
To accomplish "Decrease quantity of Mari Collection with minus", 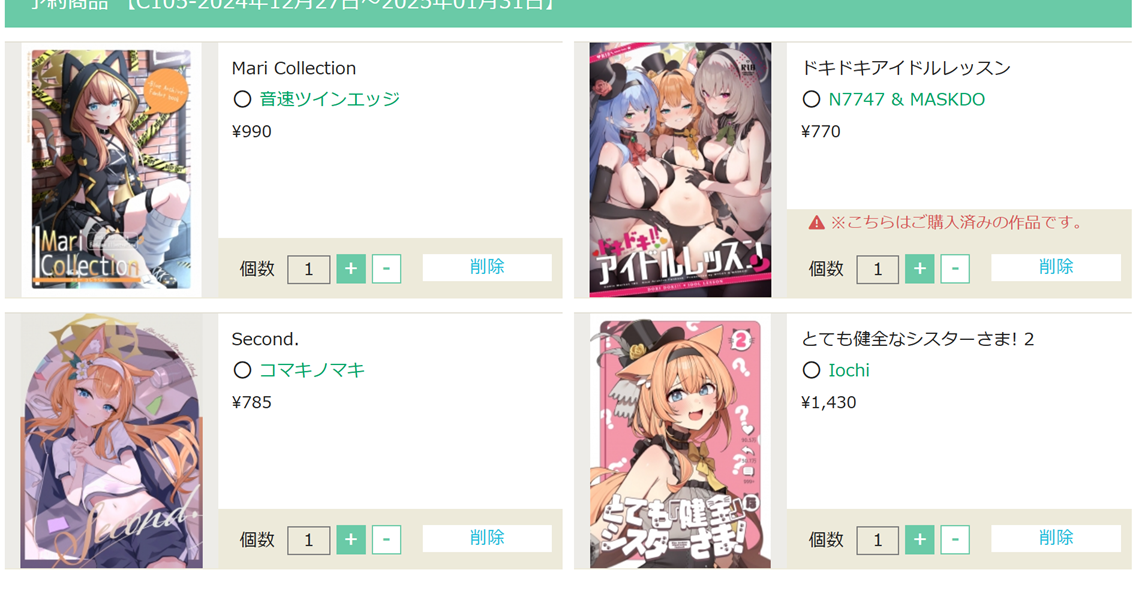I will pos(386,269).
